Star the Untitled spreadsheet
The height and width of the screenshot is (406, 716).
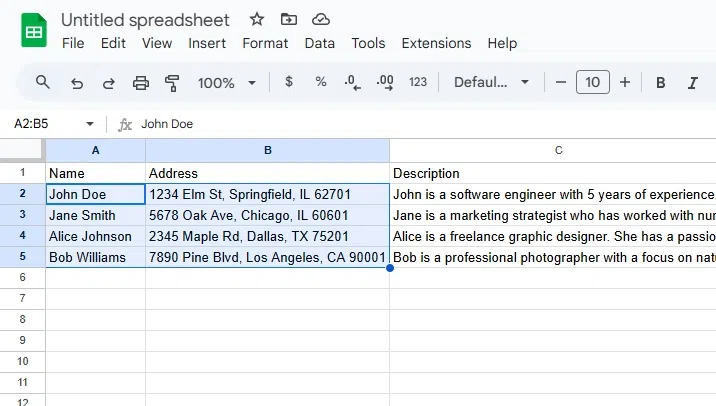coord(257,19)
